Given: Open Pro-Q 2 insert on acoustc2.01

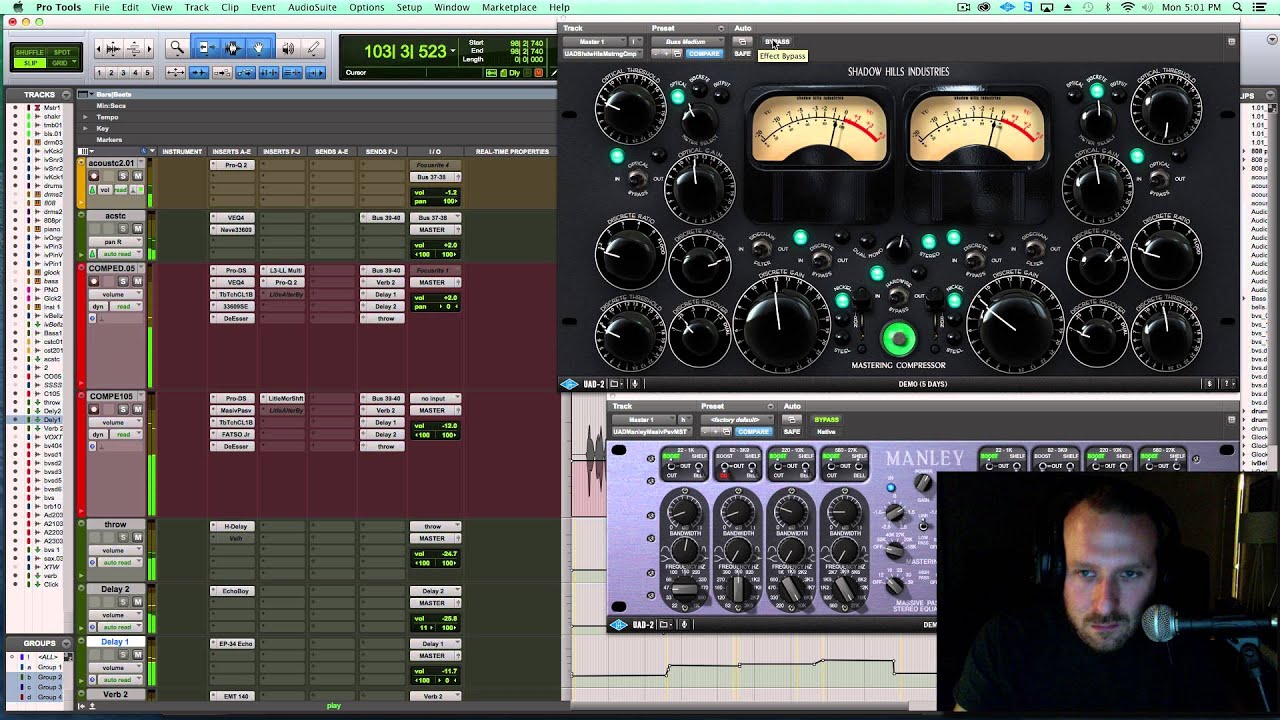Looking at the screenshot, I should [x=232, y=165].
